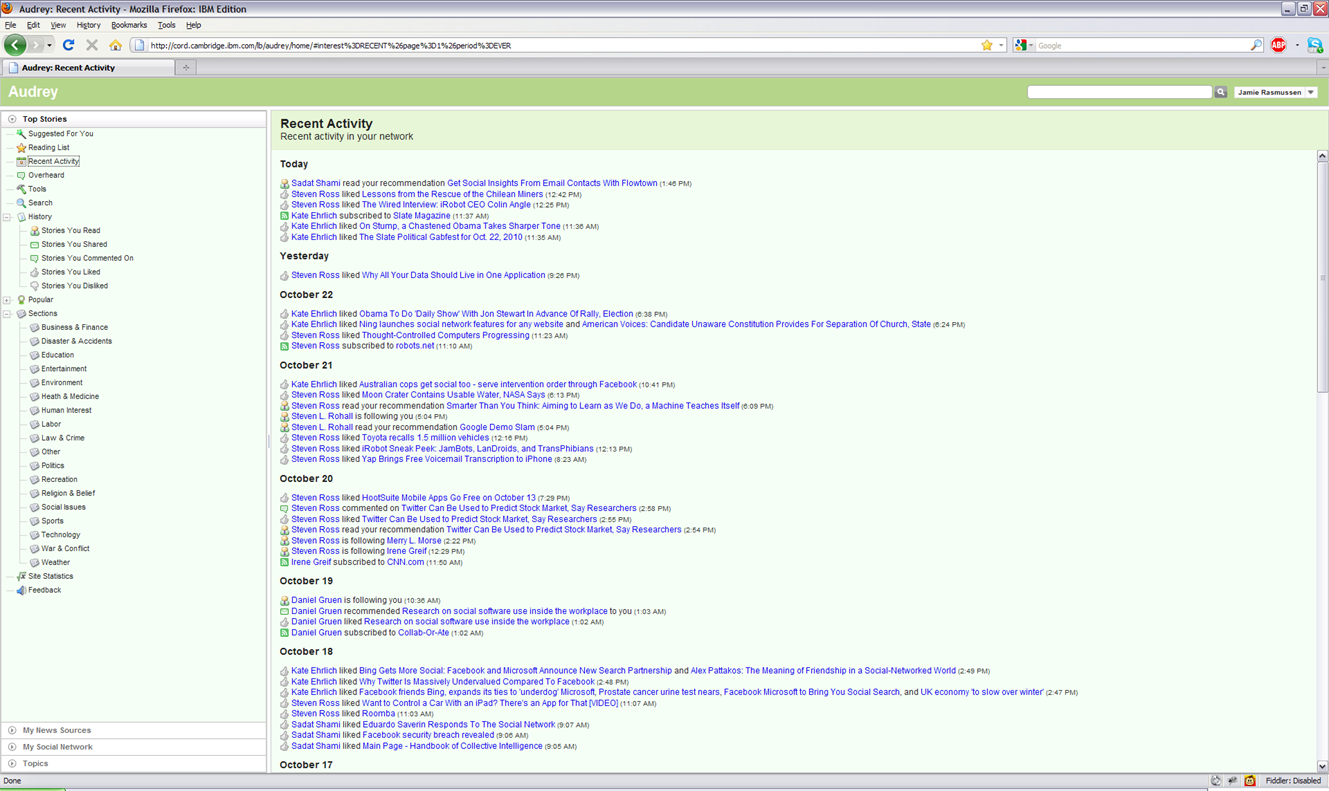
Task: Select the Politics section
Action: [53, 466]
